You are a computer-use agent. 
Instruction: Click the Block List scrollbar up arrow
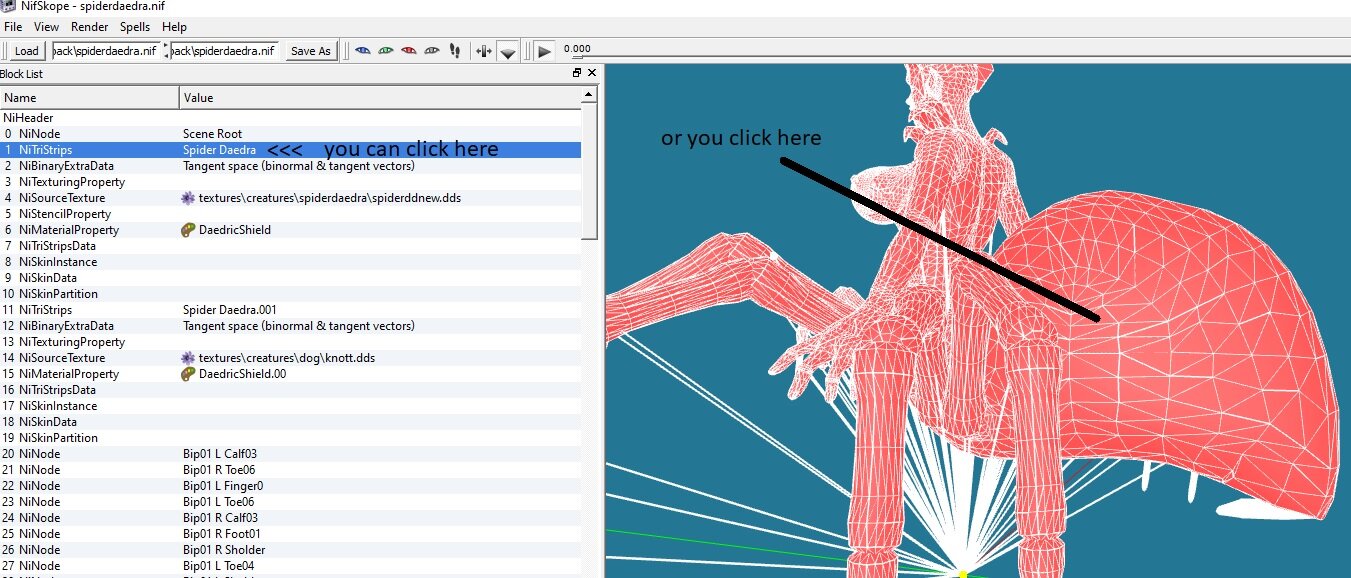[590, 96]
